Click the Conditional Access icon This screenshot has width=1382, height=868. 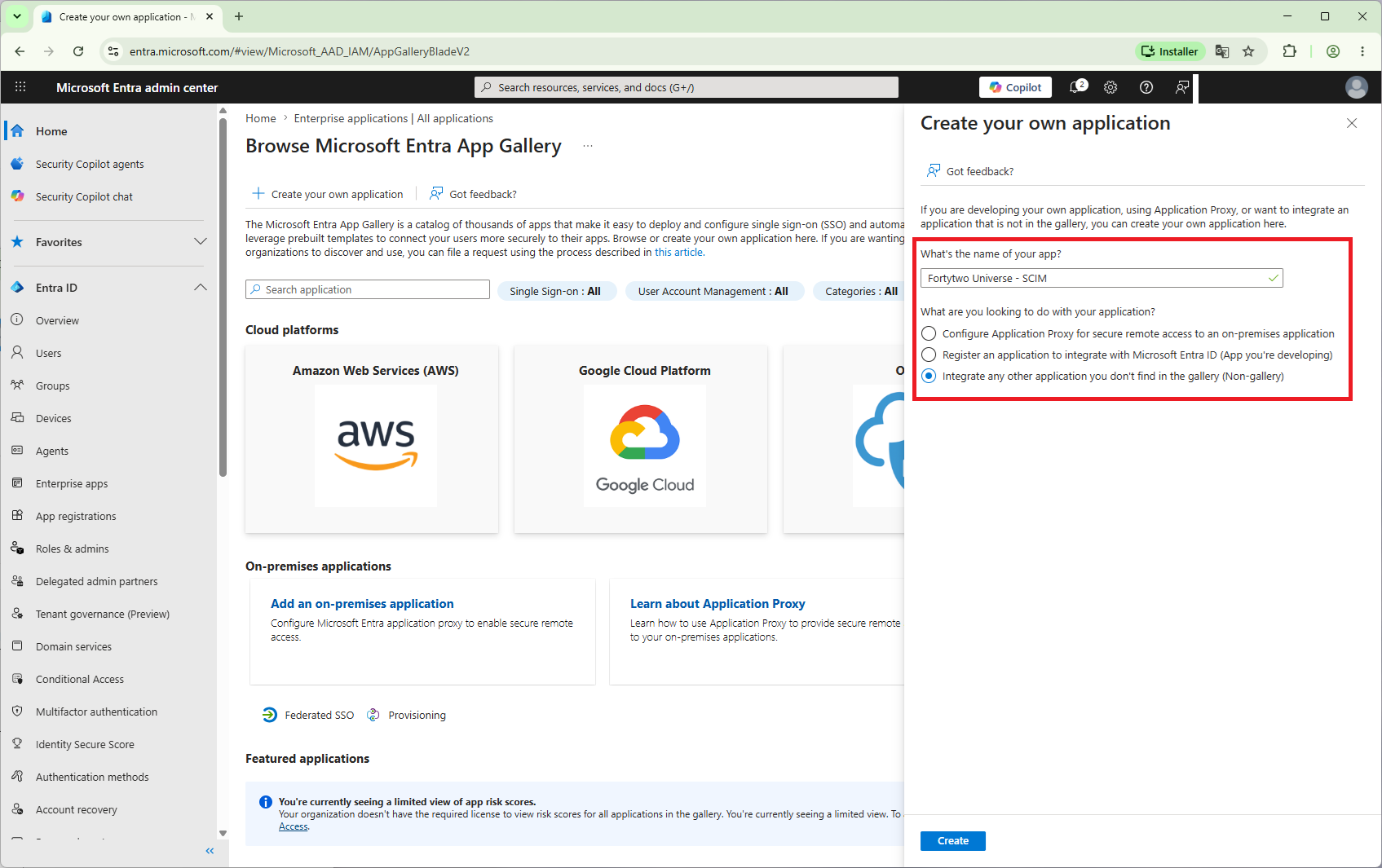pos(17,678)
